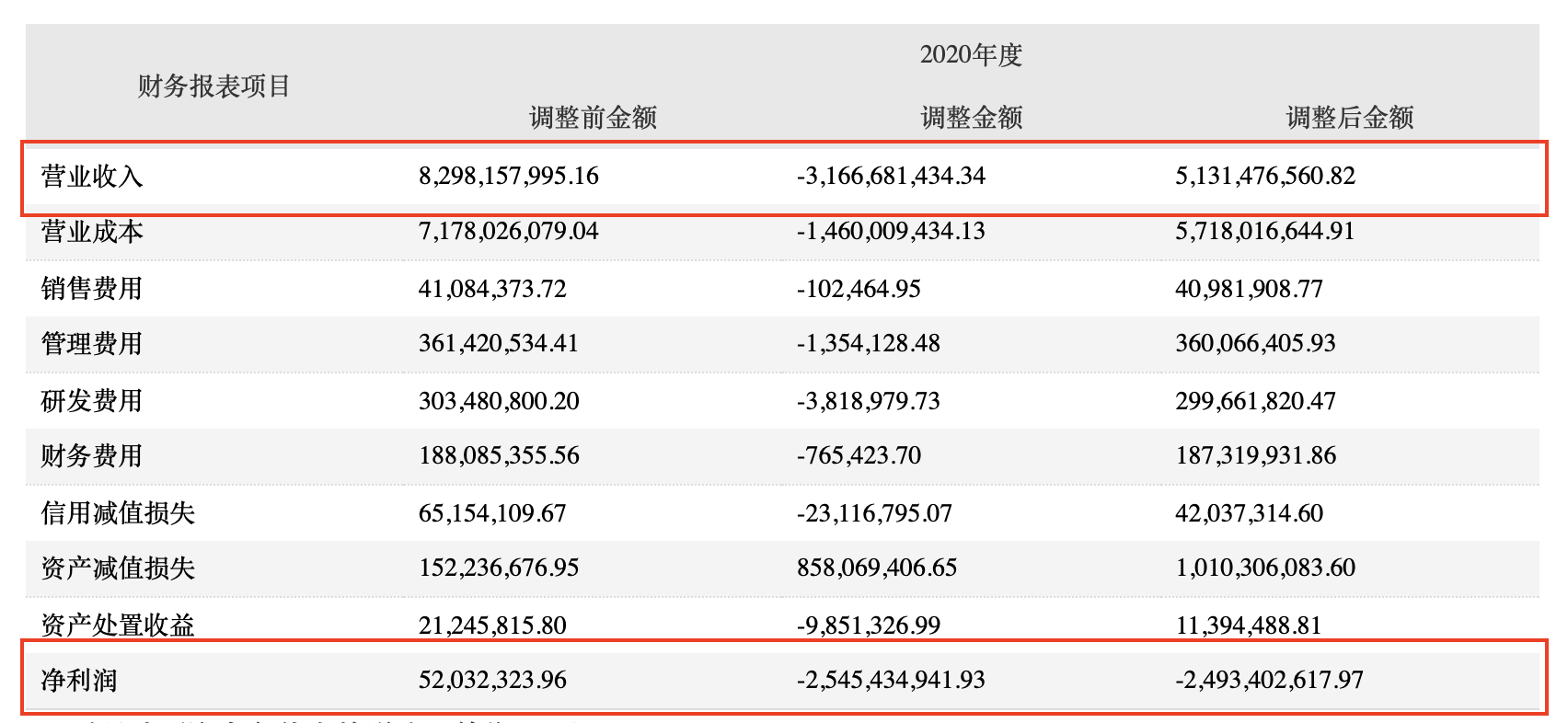Click the value 8,298,157,995.16
Screen dimensions: 1568x723
[x=508, y=176]
